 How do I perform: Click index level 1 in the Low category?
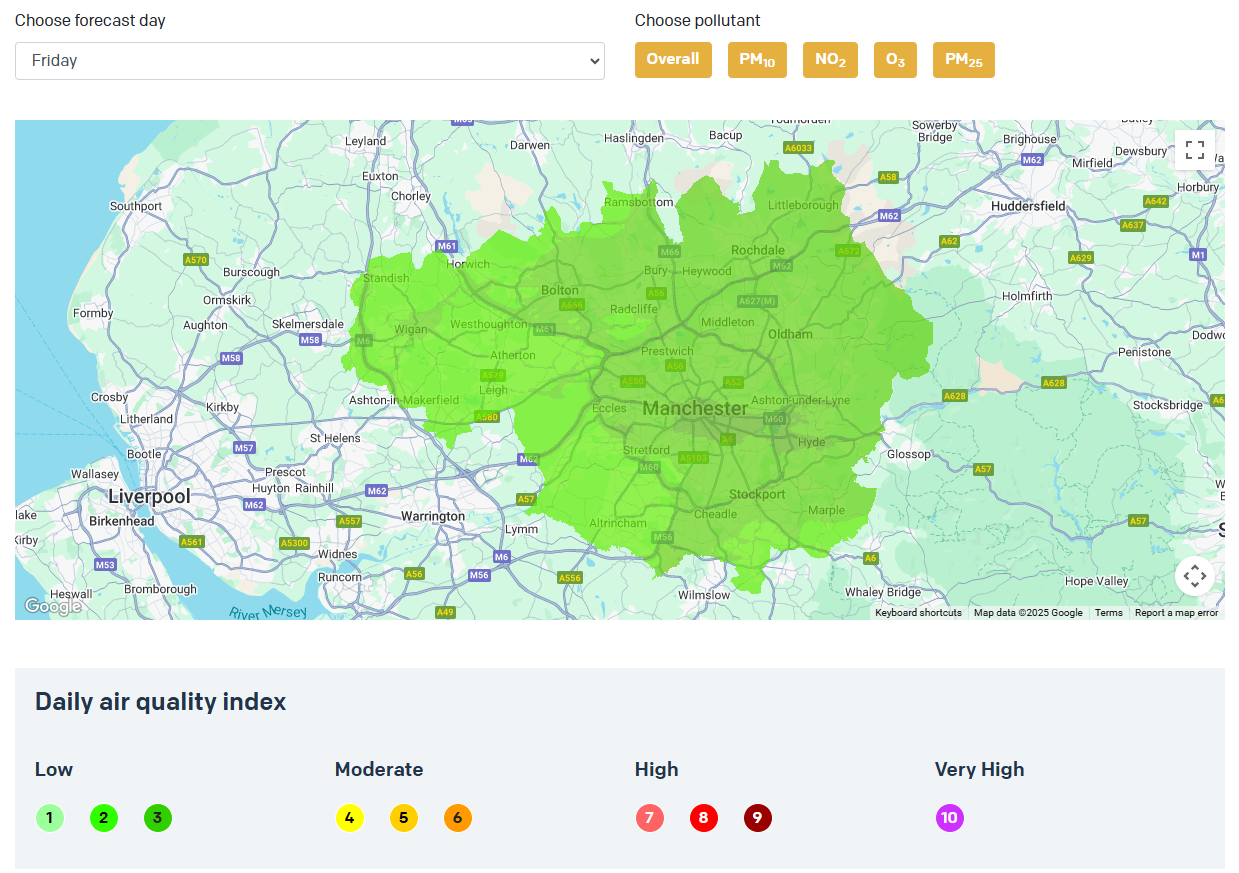(50, 818)
